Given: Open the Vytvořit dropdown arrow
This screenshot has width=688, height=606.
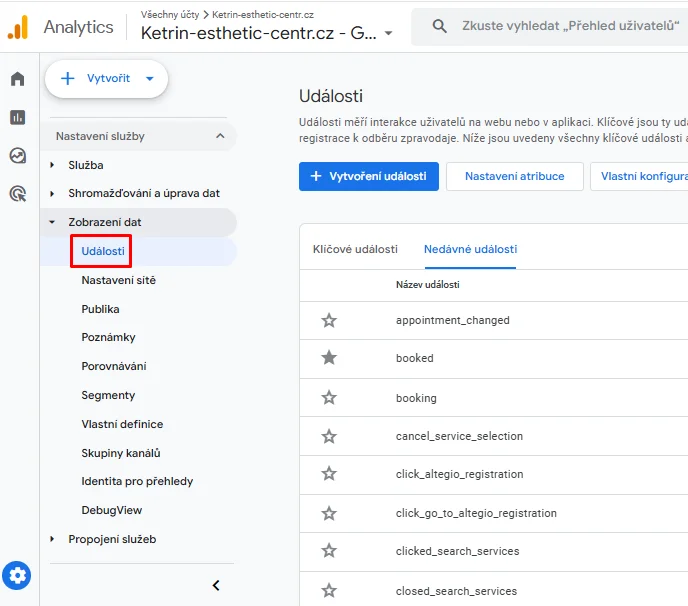Looking at the screenshot, I should click(150, 79).
